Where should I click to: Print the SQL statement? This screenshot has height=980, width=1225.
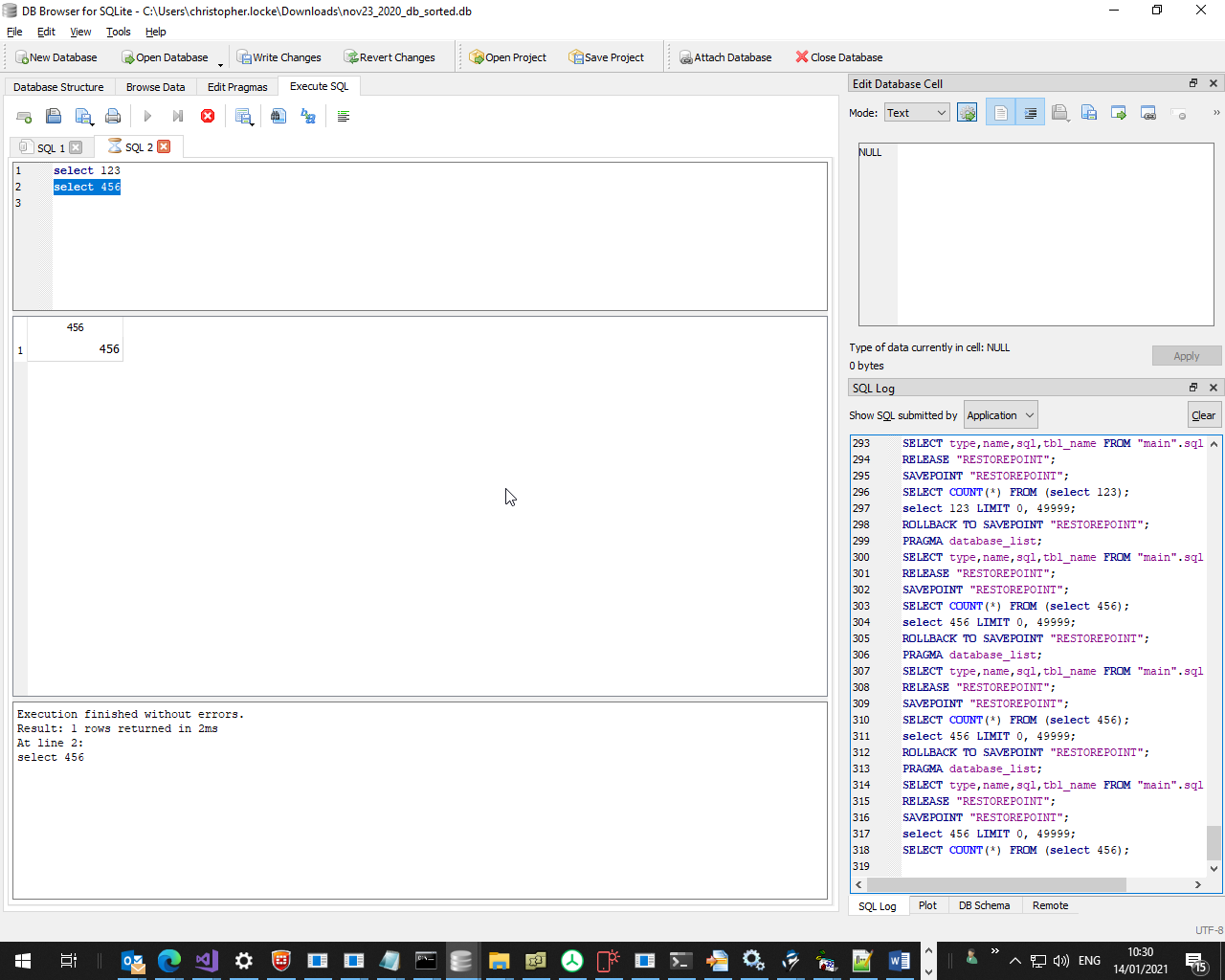click(x=113, y=116)
